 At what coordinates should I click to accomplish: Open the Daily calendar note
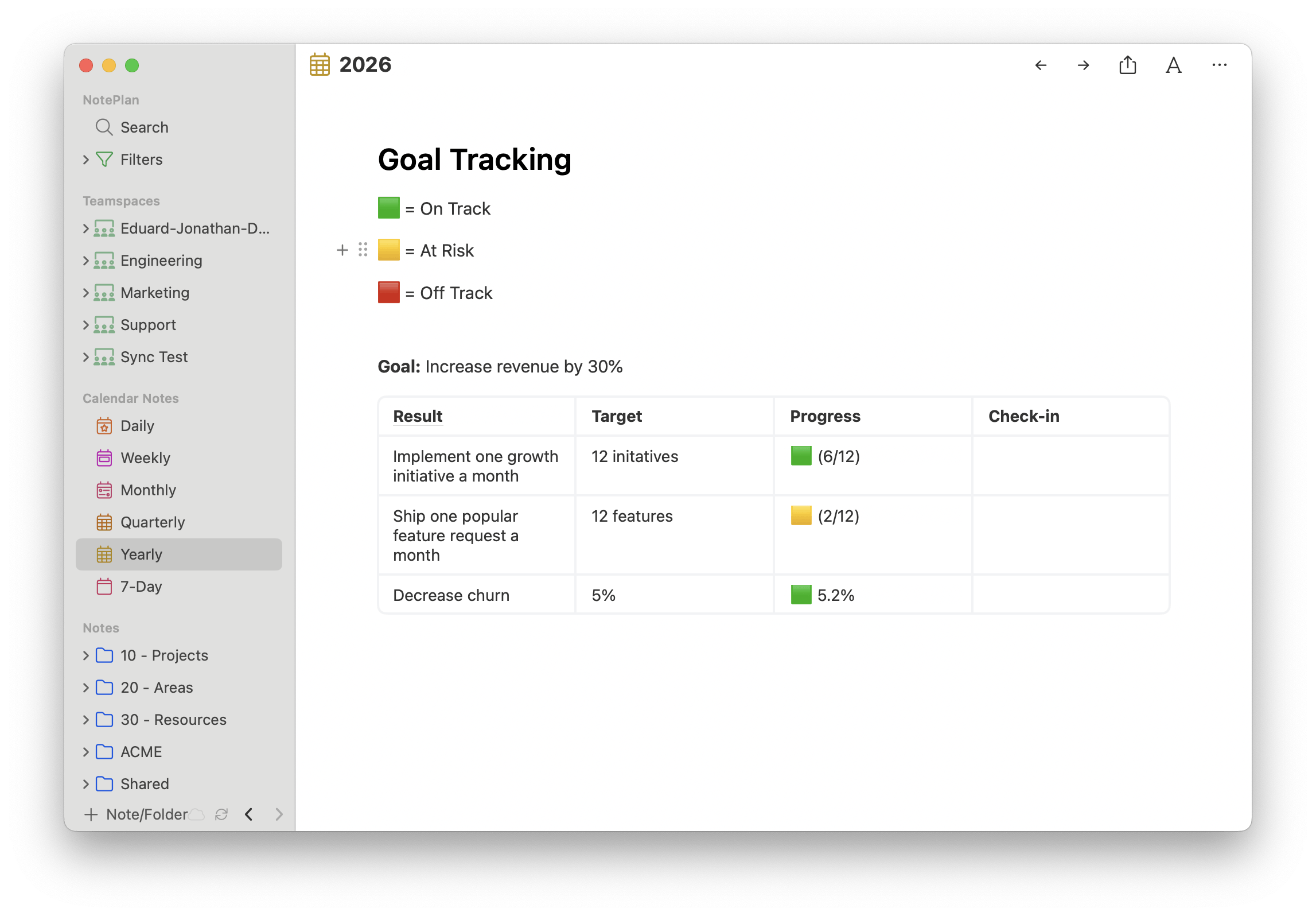click(x=137, y=426)
